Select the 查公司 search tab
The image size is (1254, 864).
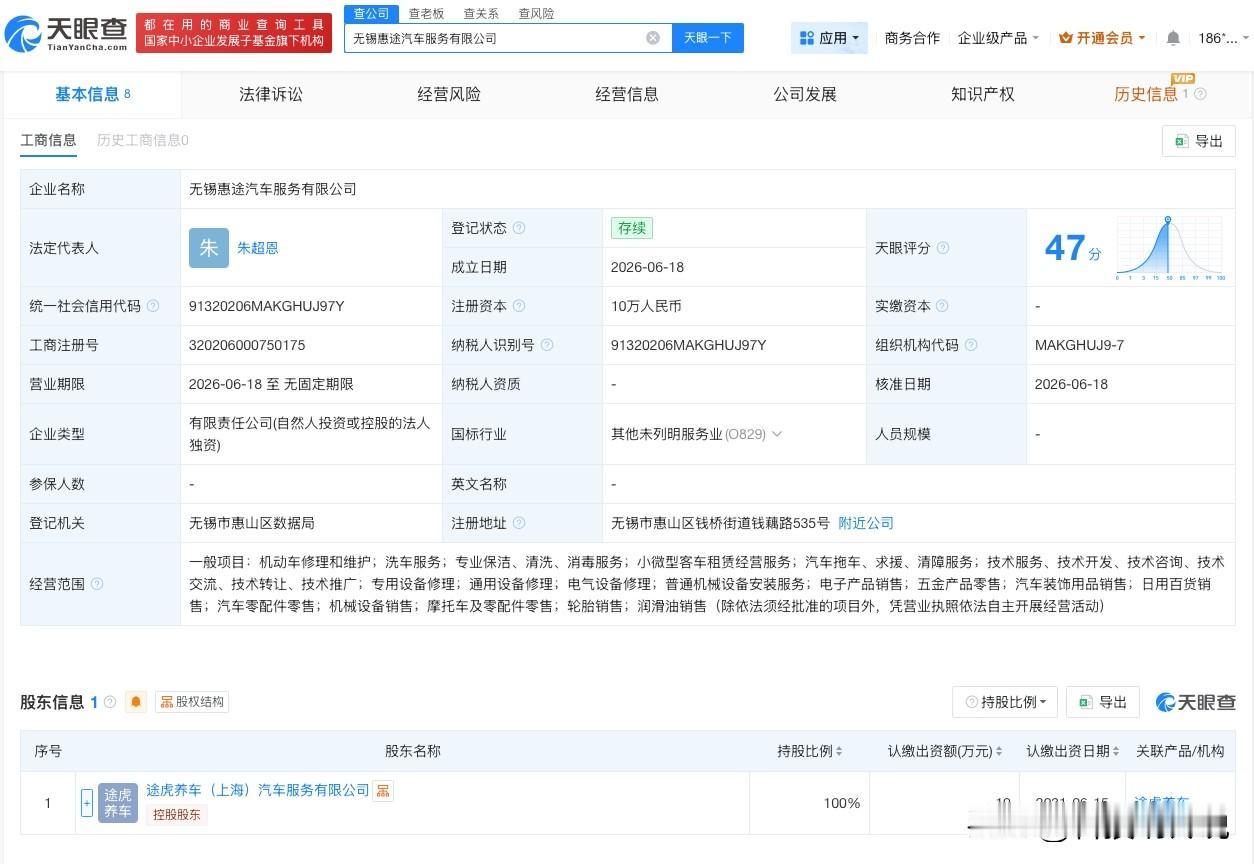[371, 13]
